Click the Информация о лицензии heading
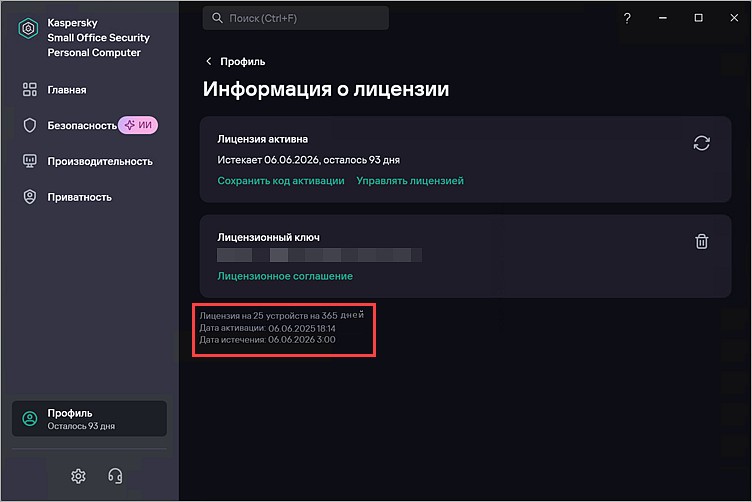752x502 pixels. coord(326,89)
